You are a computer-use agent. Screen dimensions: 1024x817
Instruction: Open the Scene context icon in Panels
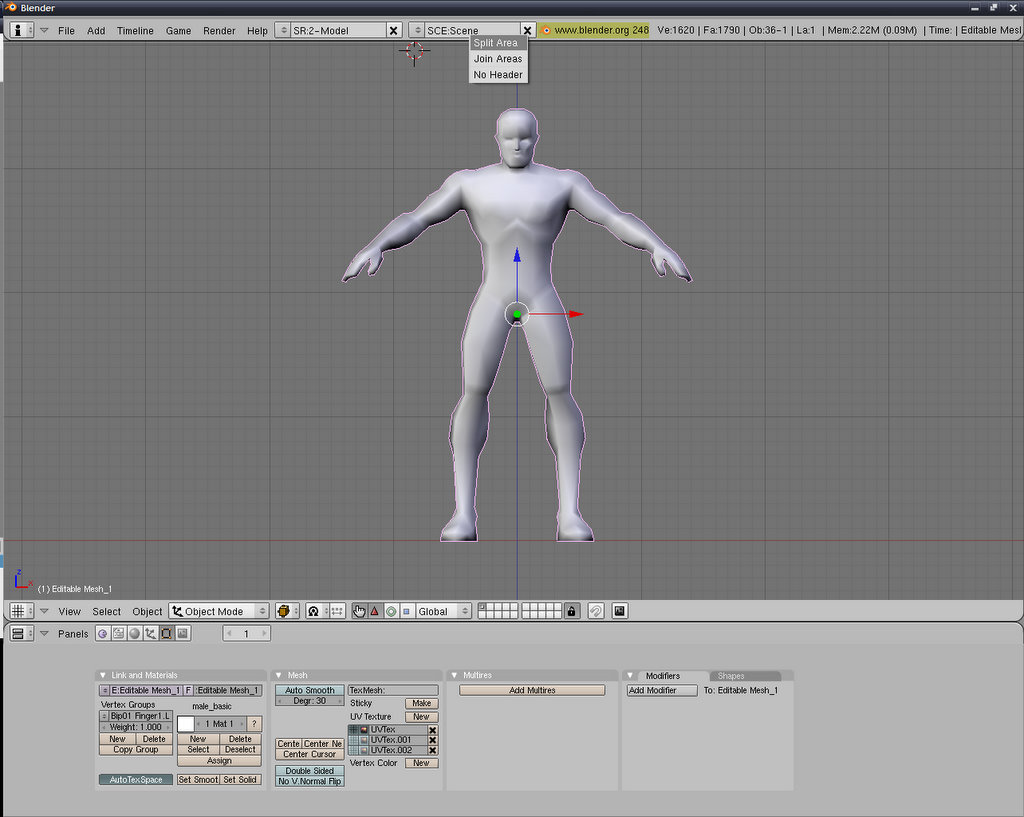tap(182, 634)
